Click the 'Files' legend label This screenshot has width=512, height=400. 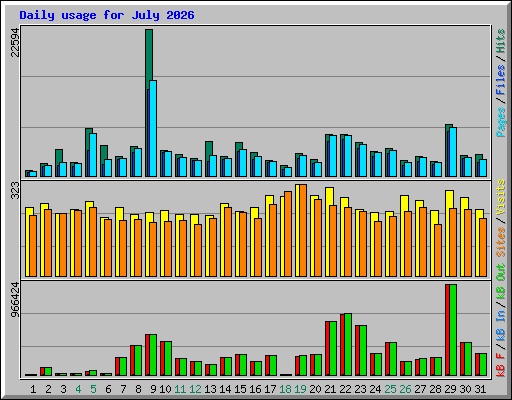pos(501,80)
